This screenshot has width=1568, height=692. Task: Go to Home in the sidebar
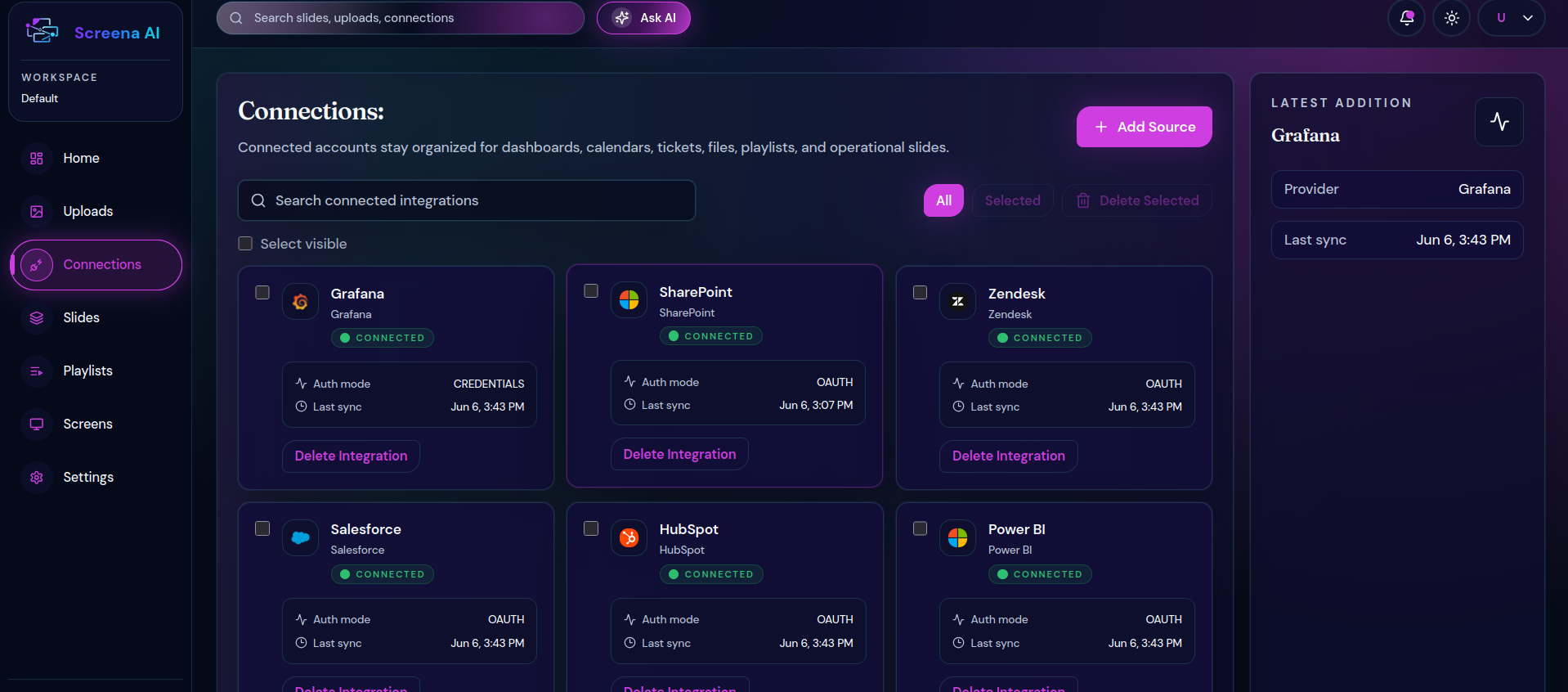pos(95,159)
